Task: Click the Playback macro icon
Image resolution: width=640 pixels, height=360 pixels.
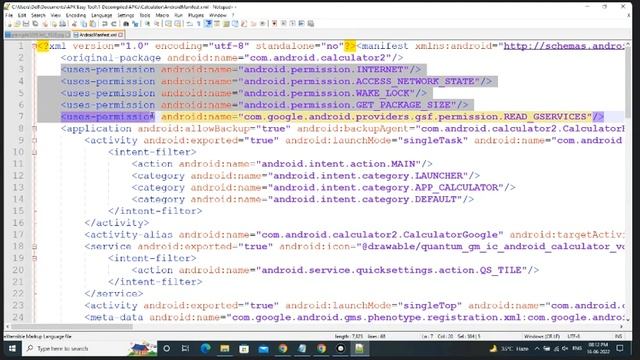Action: [292, 24]
